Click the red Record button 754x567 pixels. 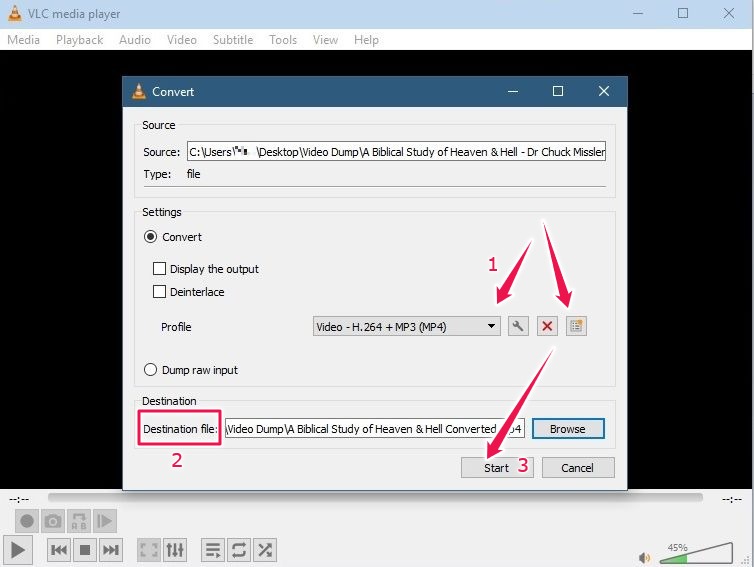click(27, 521)
